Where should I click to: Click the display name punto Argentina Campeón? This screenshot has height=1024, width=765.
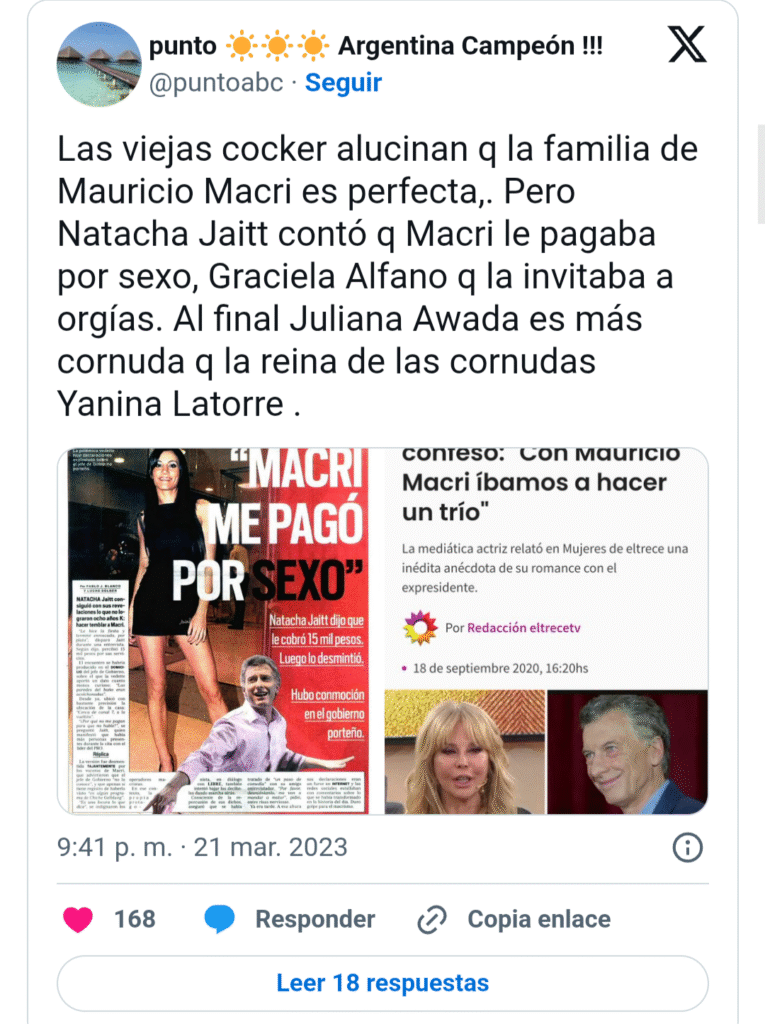tap(376, 46)
